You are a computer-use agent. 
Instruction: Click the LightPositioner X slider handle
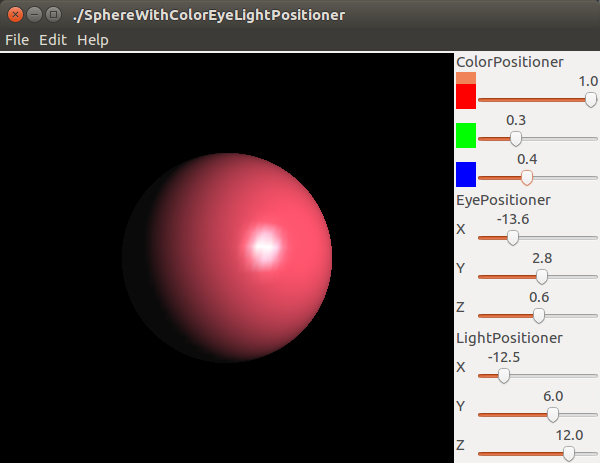pyautogui.click(x=504, y=376)
